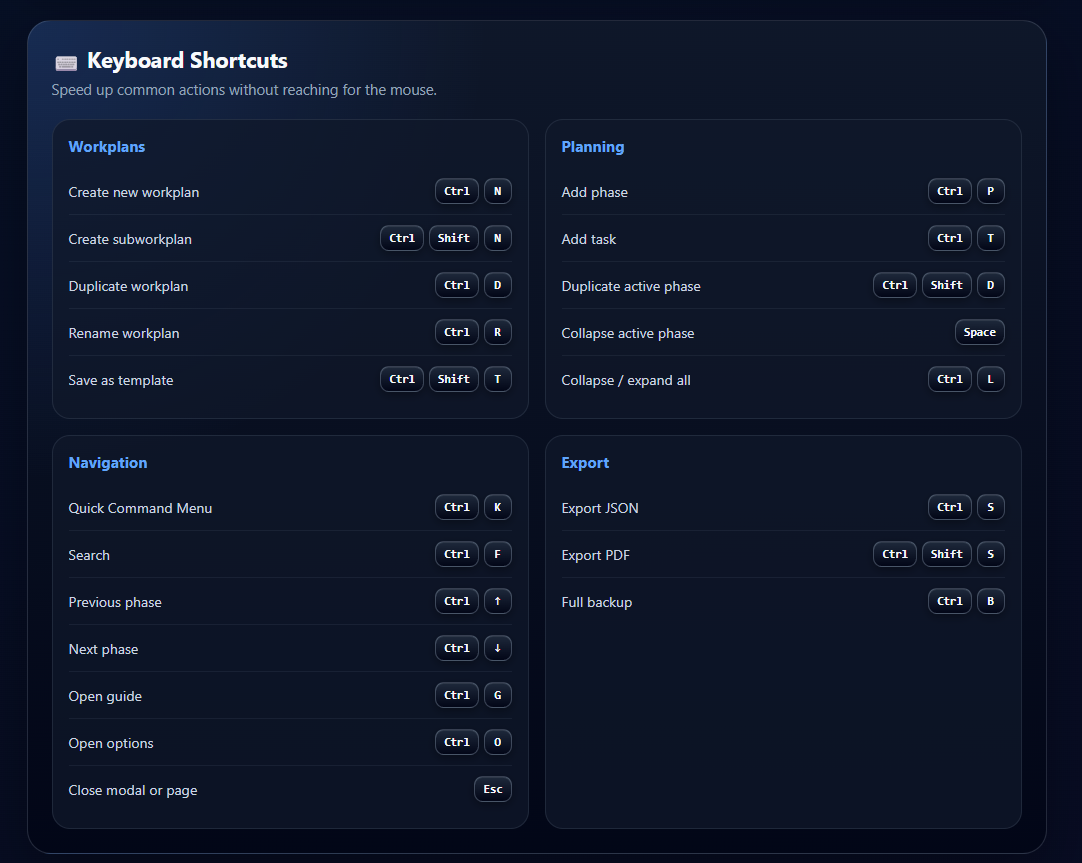Select the 'Duplicate active phase' label
Viewport: 1082px width, 863px height.
coord(631,286)
